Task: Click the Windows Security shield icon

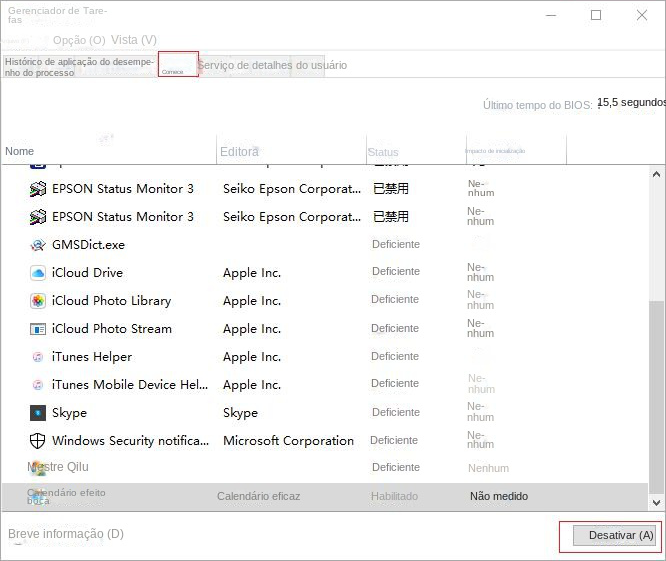Action: (38, 441)
